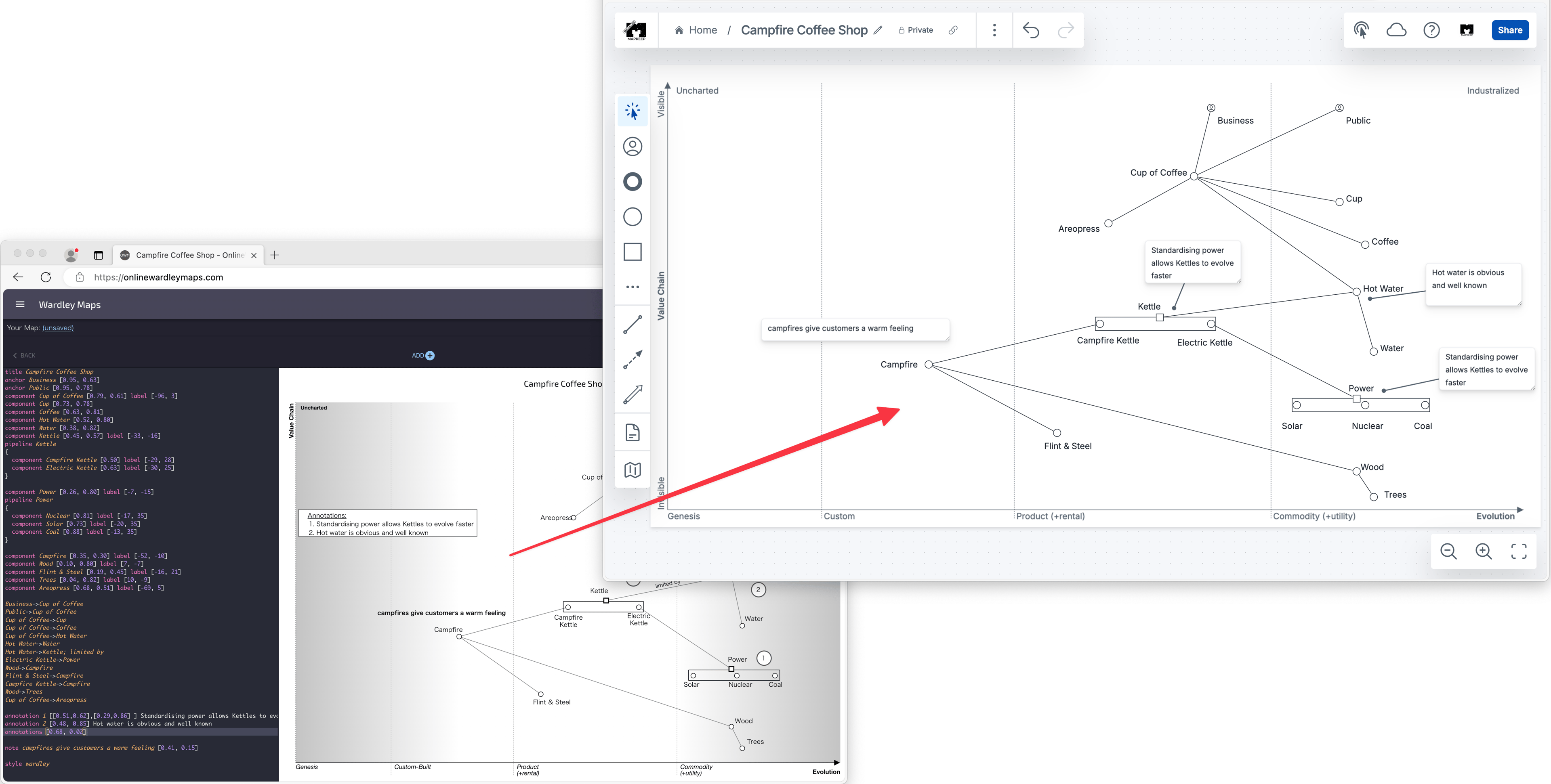The height and width of the screenshot is (784, 1551).
Task: Click the Campfire component node
Action: pos(929,365)
